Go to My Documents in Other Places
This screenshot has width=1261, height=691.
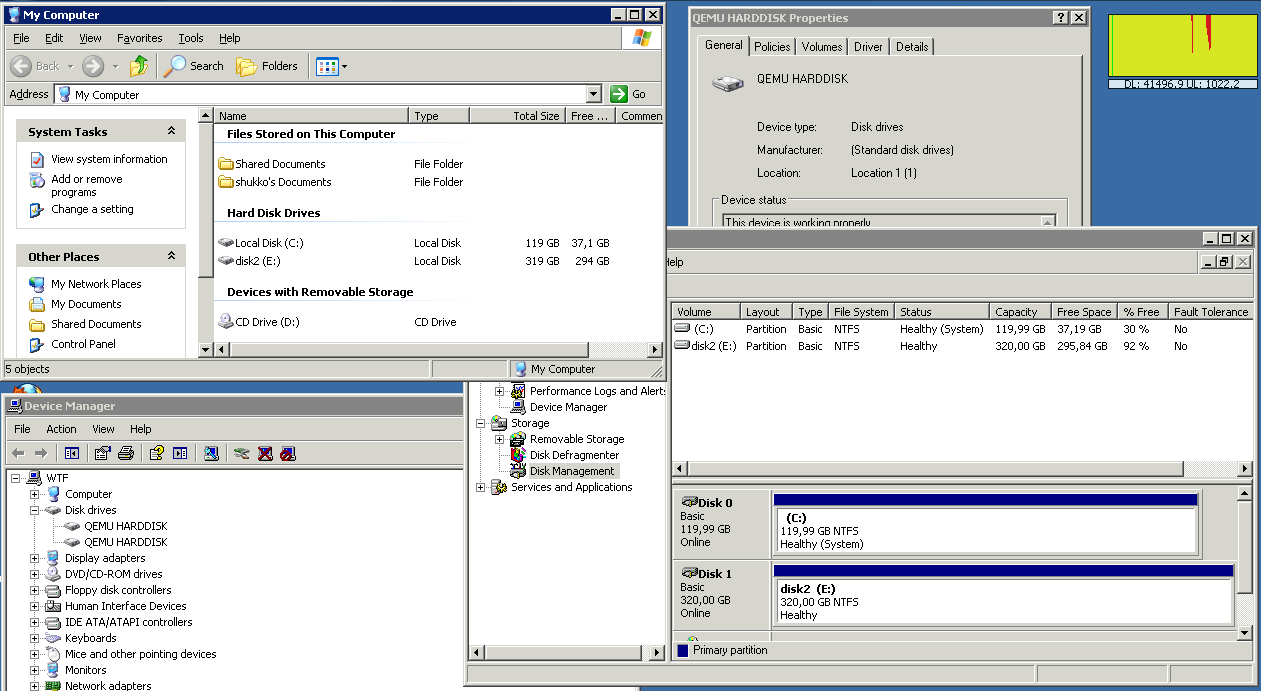point(86,304)
